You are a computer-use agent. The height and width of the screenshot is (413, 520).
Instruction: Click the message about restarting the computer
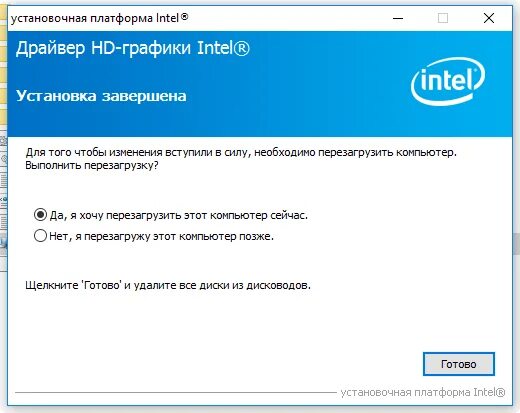[241, 159]
